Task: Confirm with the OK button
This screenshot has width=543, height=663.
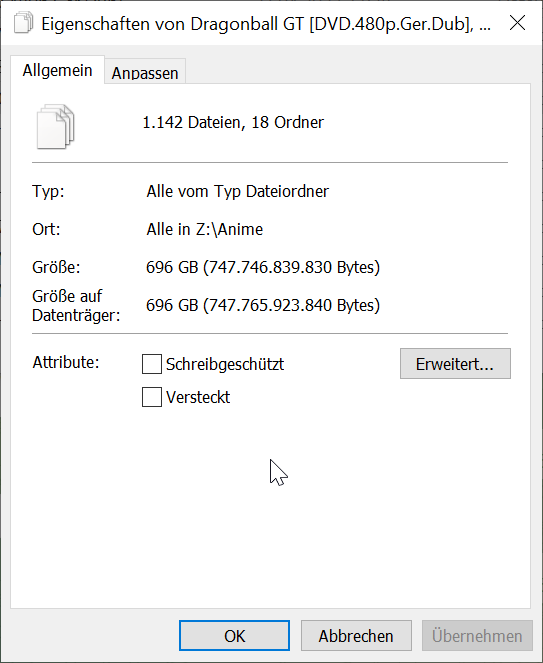Action: 234,636
